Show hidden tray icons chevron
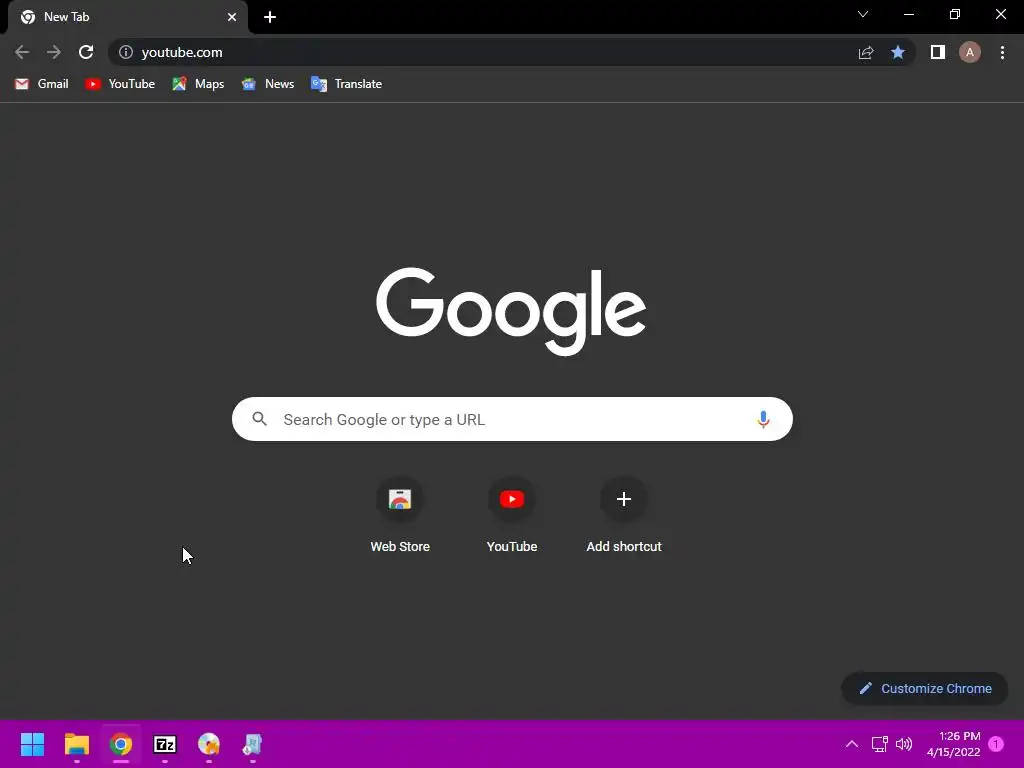This screenshot has height=768, width=1024. click(852, 744)
